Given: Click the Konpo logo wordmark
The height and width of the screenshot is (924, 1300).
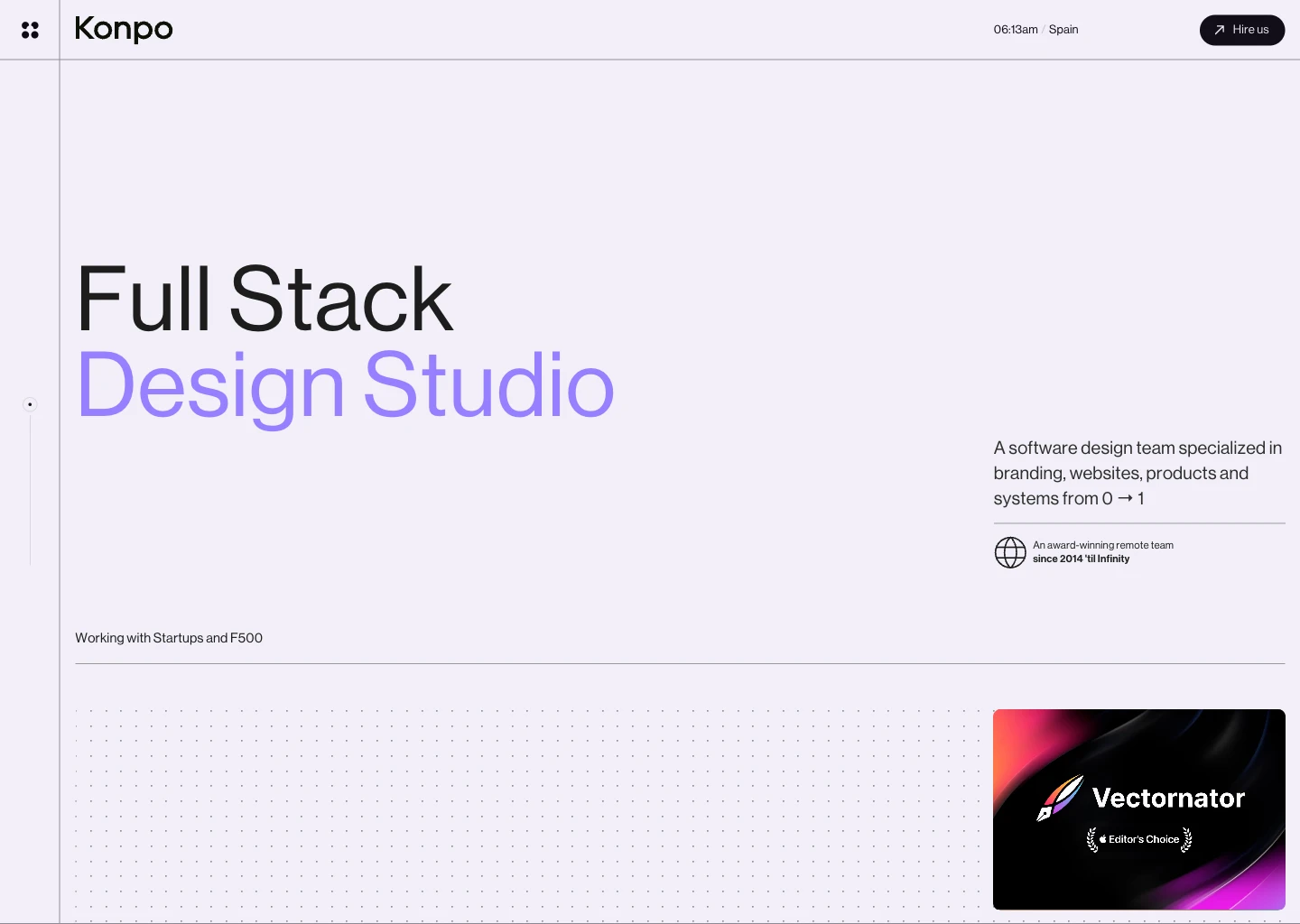Looking at the screenshot, I should [x=124, y=29].
